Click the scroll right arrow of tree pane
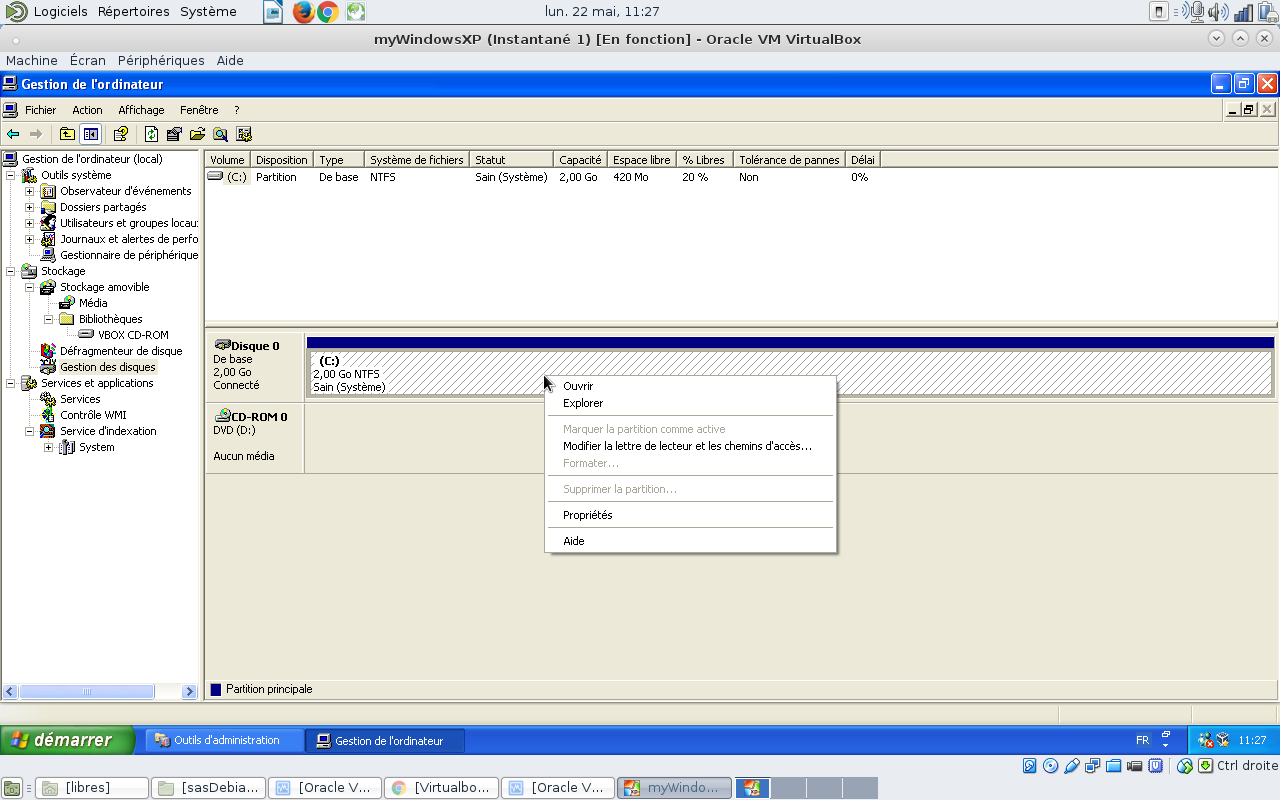 pos(190,691)
